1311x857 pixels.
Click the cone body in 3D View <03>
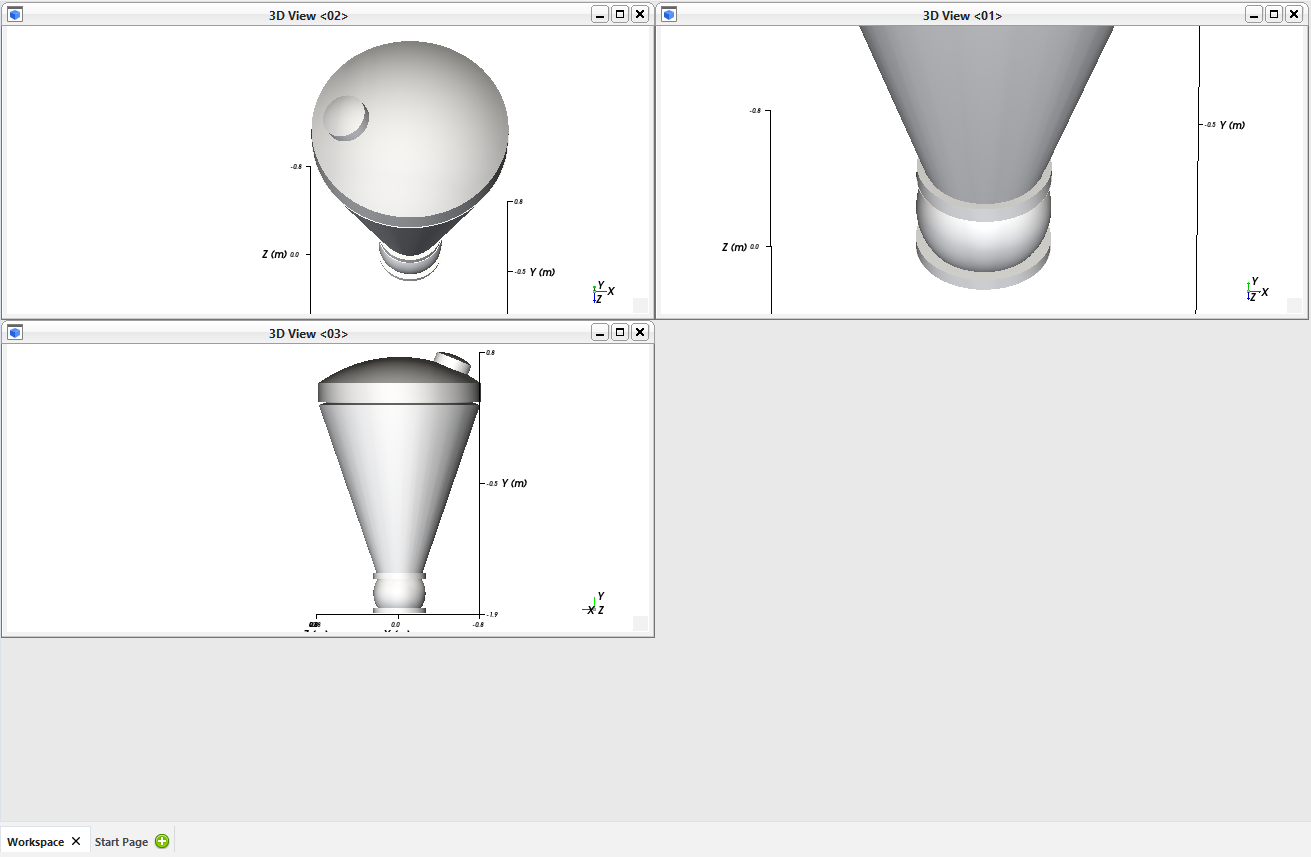point(399,480)
